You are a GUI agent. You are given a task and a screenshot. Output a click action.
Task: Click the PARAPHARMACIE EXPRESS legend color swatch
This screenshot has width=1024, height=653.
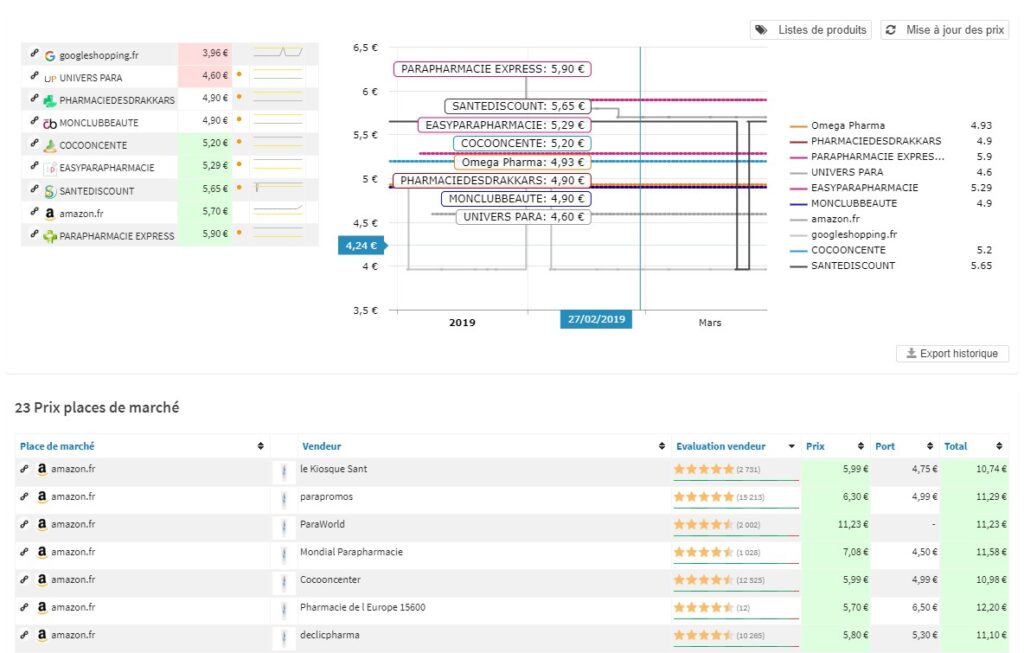798,157
